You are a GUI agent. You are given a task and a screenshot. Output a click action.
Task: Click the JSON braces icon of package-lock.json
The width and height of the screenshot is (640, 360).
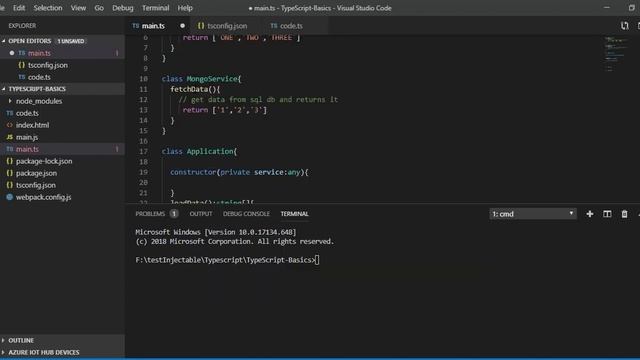(10, 161)
